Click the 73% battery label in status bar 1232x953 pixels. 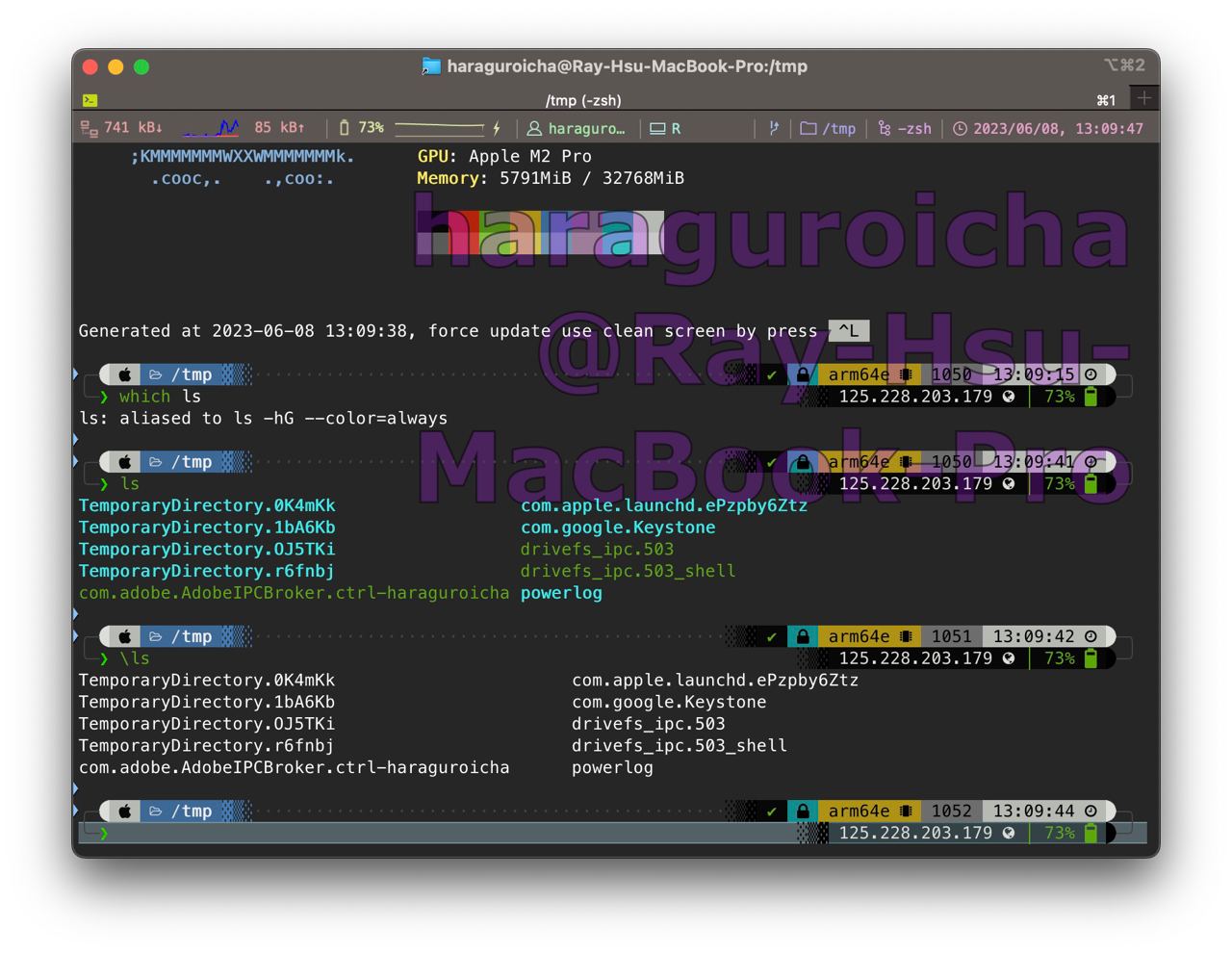pyautogui.click(x=371, y=128)
